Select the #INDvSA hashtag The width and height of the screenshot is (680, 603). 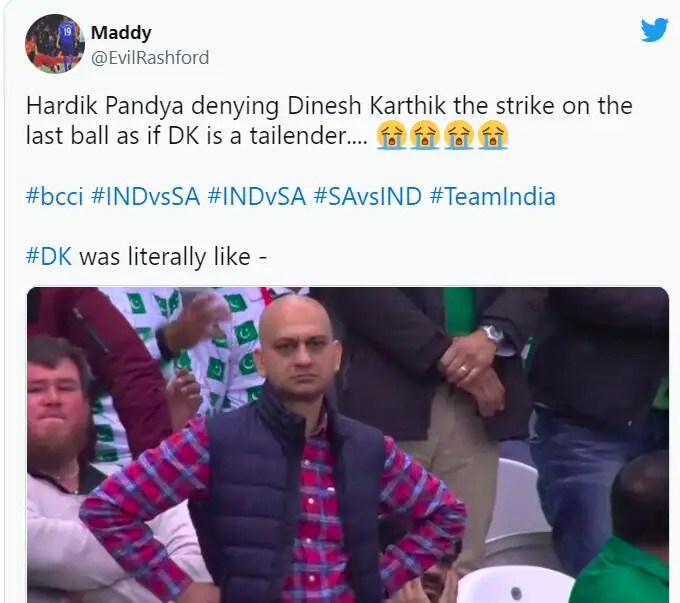click(x=256, y=196)
